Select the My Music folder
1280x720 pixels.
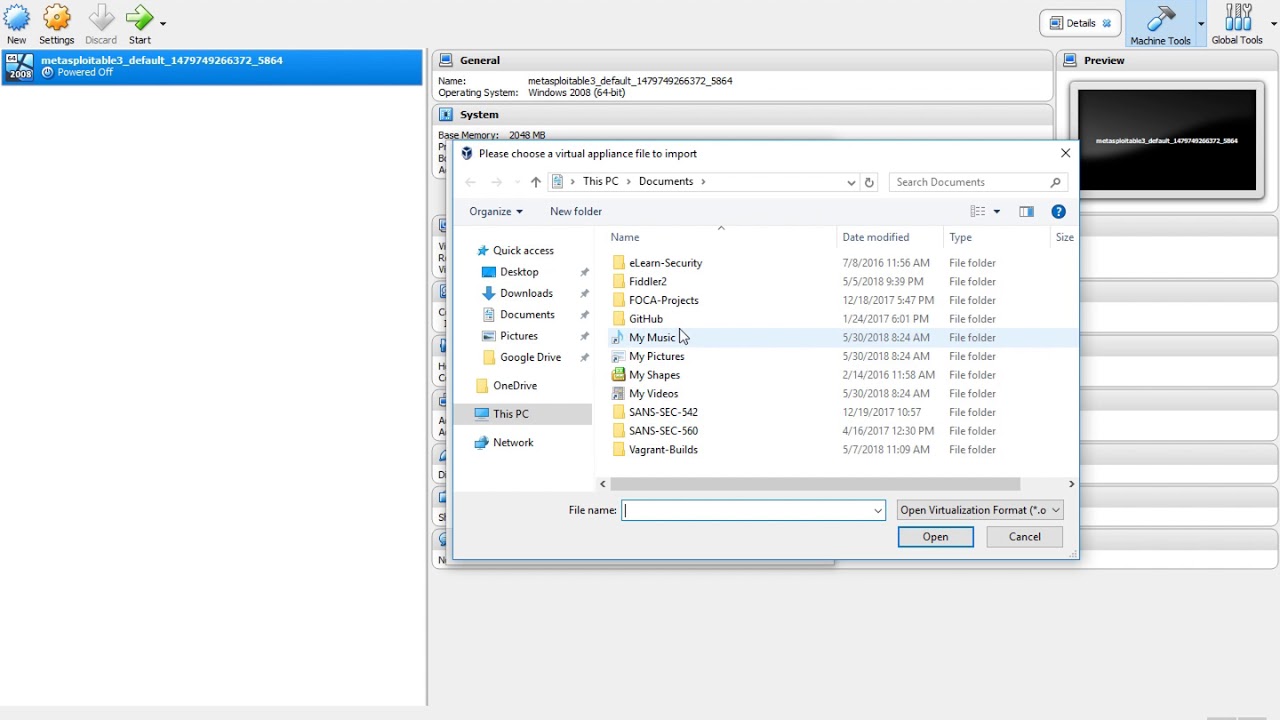[652, 338]
